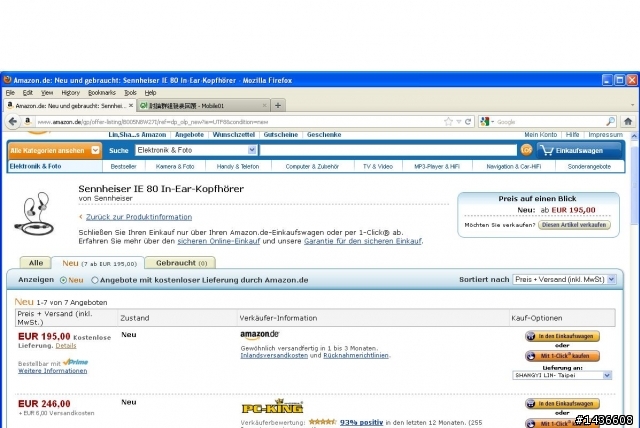This screenshot has width=640, height=428.
Task: Open Mein Konto link
Action: point(540,135)
